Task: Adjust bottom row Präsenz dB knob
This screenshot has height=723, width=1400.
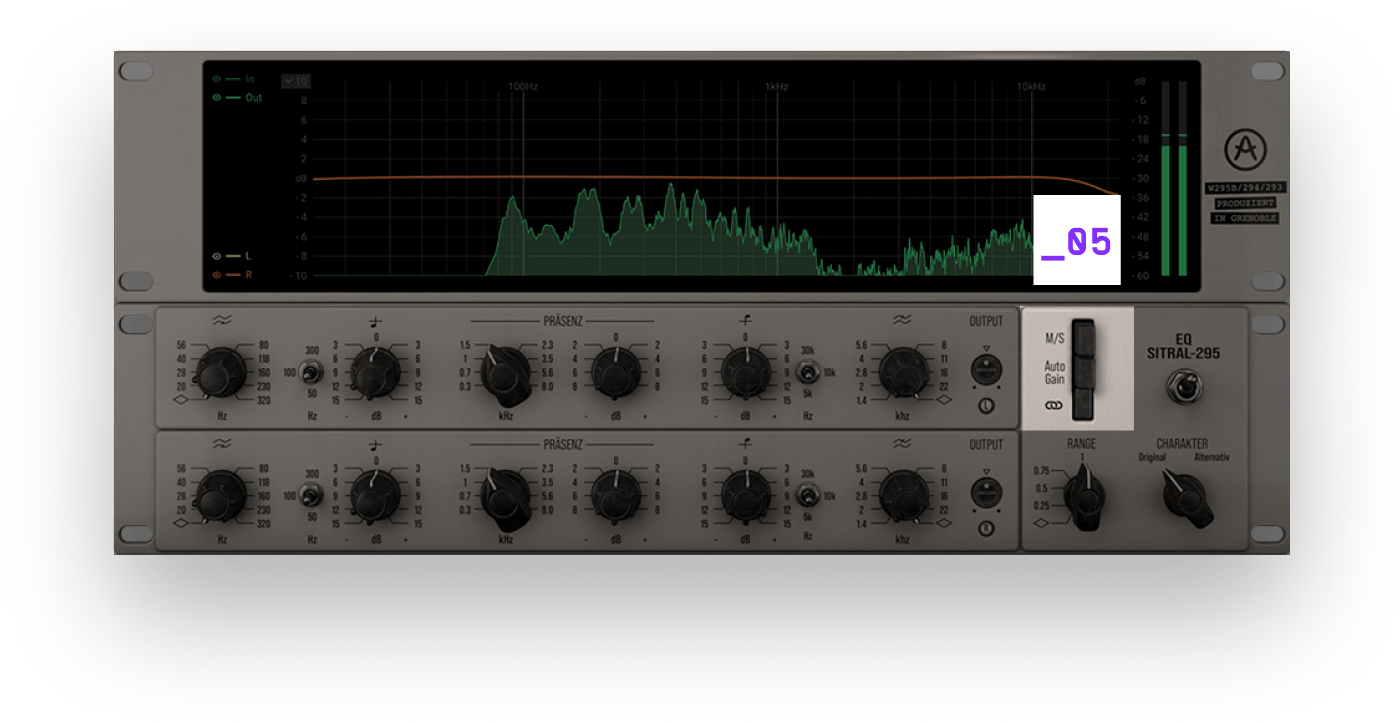Action: (616, 495)
